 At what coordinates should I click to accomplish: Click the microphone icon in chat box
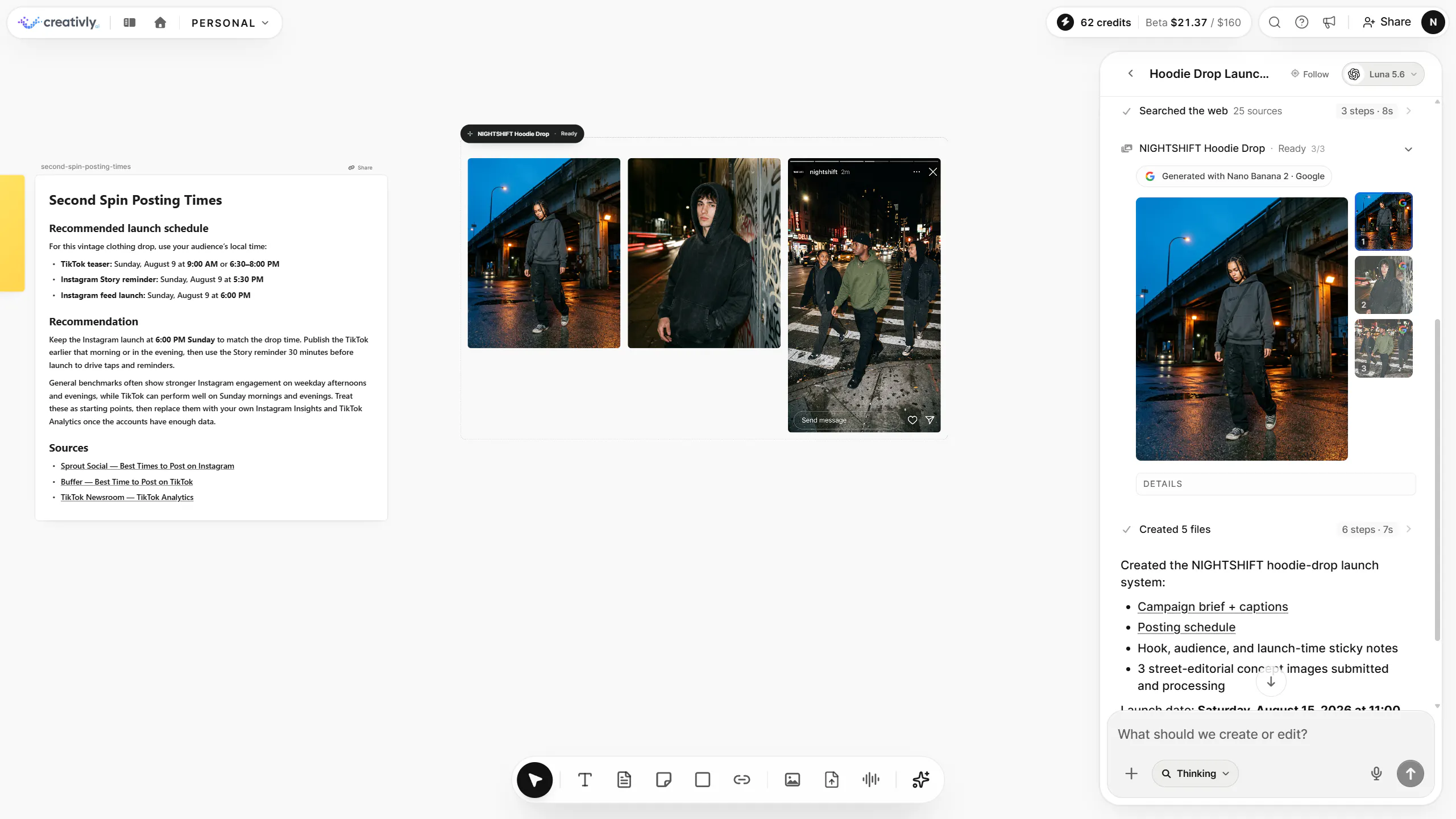pyautogui.click(x=1376, y=773)
